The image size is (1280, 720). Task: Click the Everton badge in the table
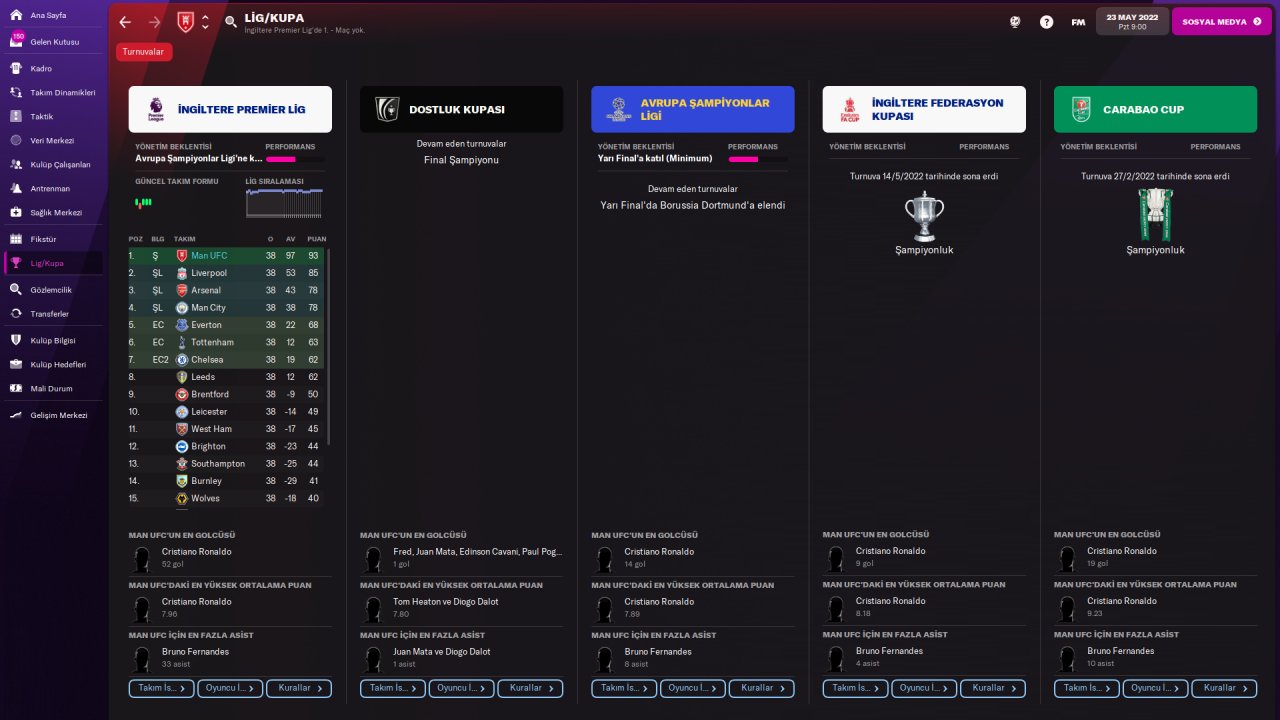click(182, 325)
